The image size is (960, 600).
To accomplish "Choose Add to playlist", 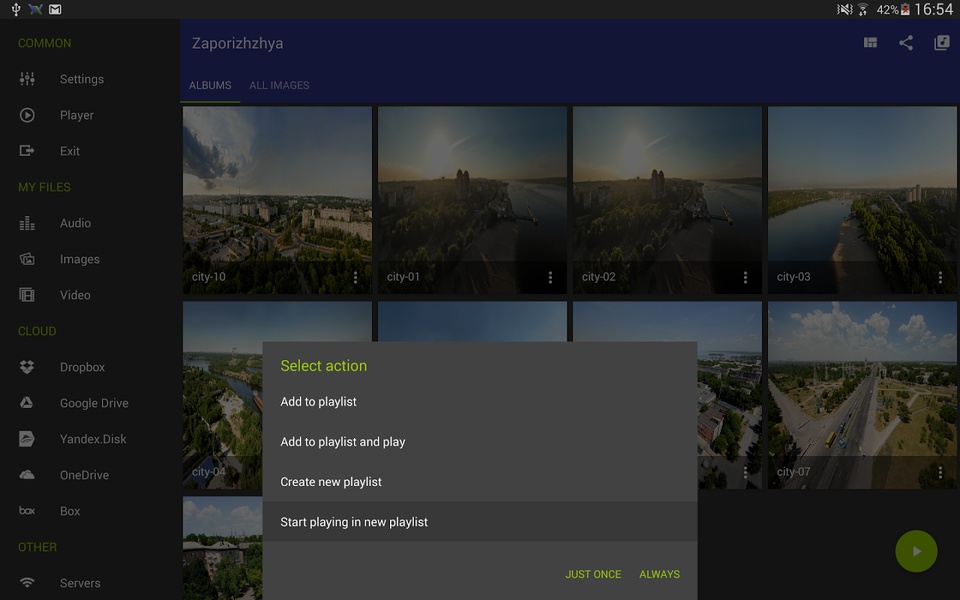I will pyautogui.click(x=480, y=402).
